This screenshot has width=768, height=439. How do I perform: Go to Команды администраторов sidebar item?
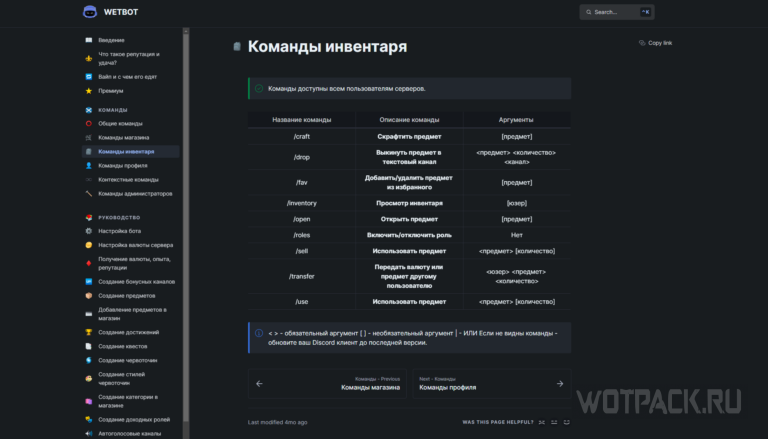click(135, 193)
